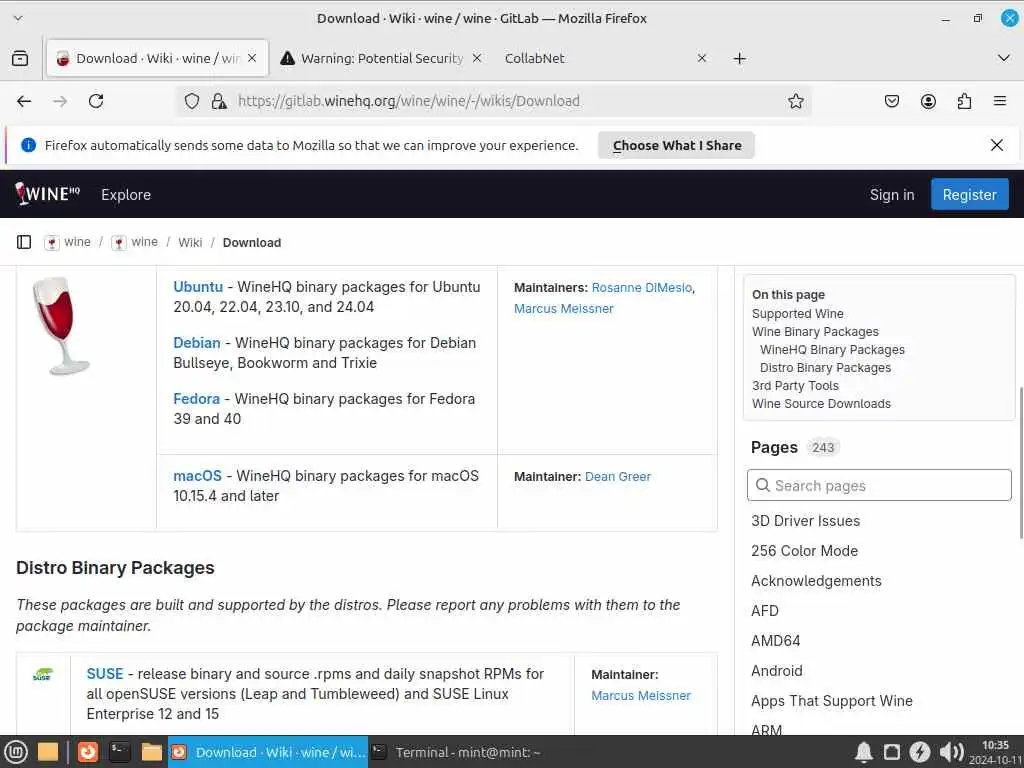Open the window menu chevron in title bar

[18, 18]
